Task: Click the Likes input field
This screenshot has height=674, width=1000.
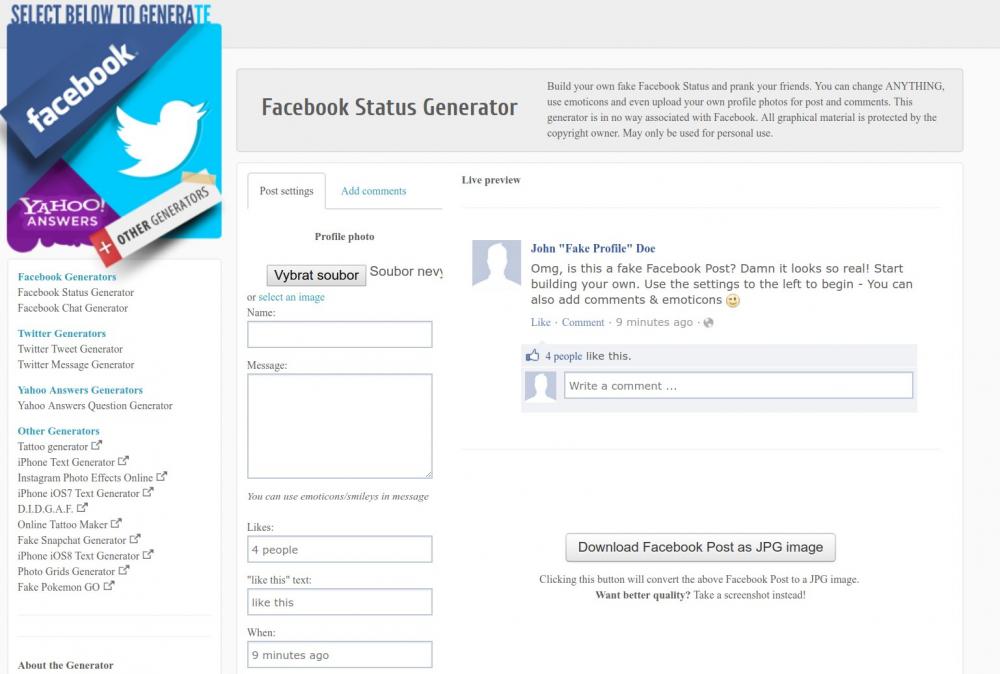Action: click(x=339, y=549)
